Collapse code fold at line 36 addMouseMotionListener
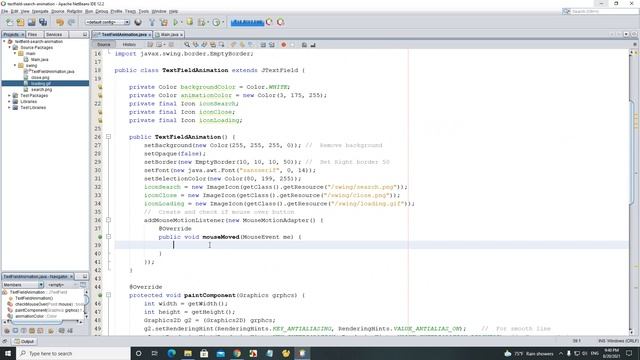This screenshot has height=360, width=640. point(109,220)
